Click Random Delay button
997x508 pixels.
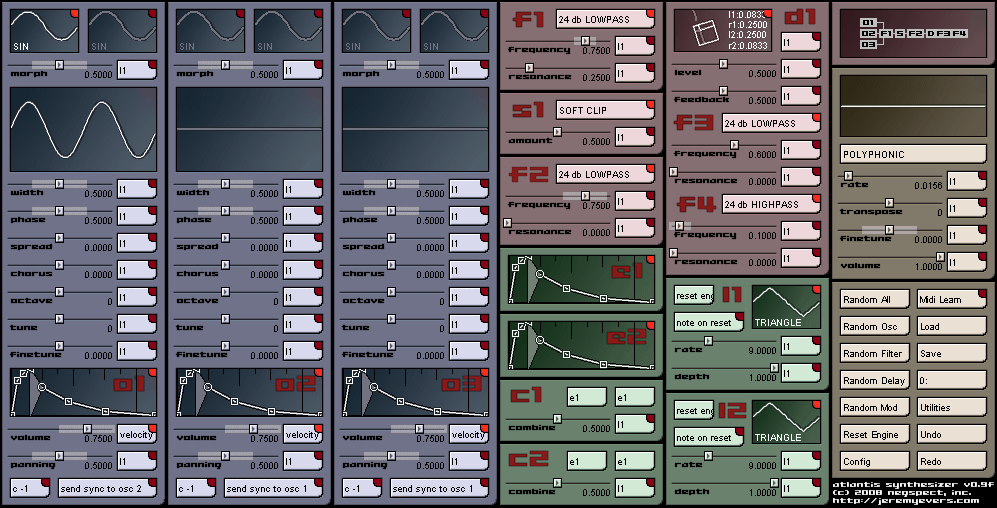click(x=874, y=381)
